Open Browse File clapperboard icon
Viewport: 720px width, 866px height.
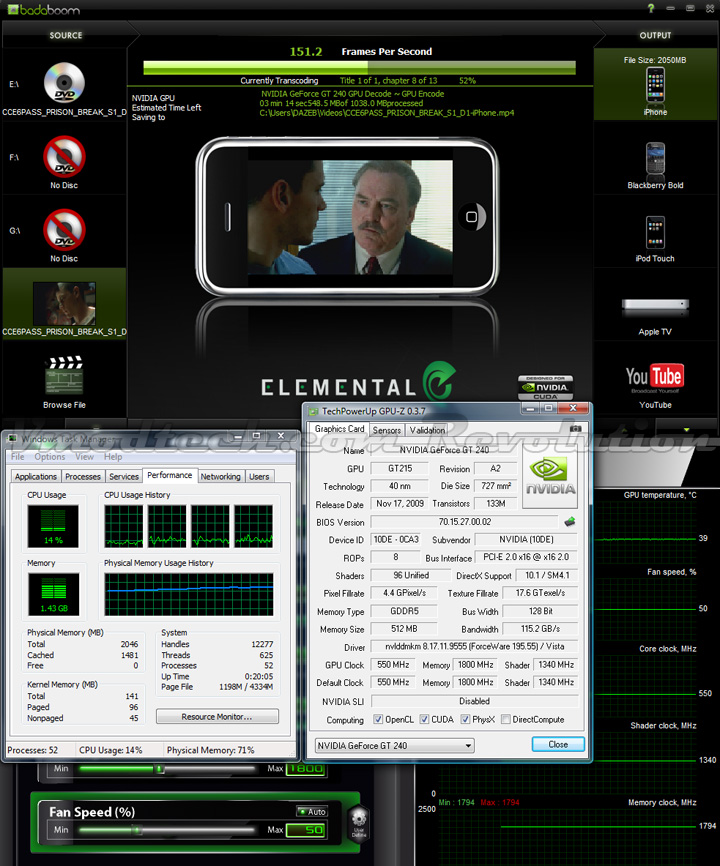(x=65, y=377)
